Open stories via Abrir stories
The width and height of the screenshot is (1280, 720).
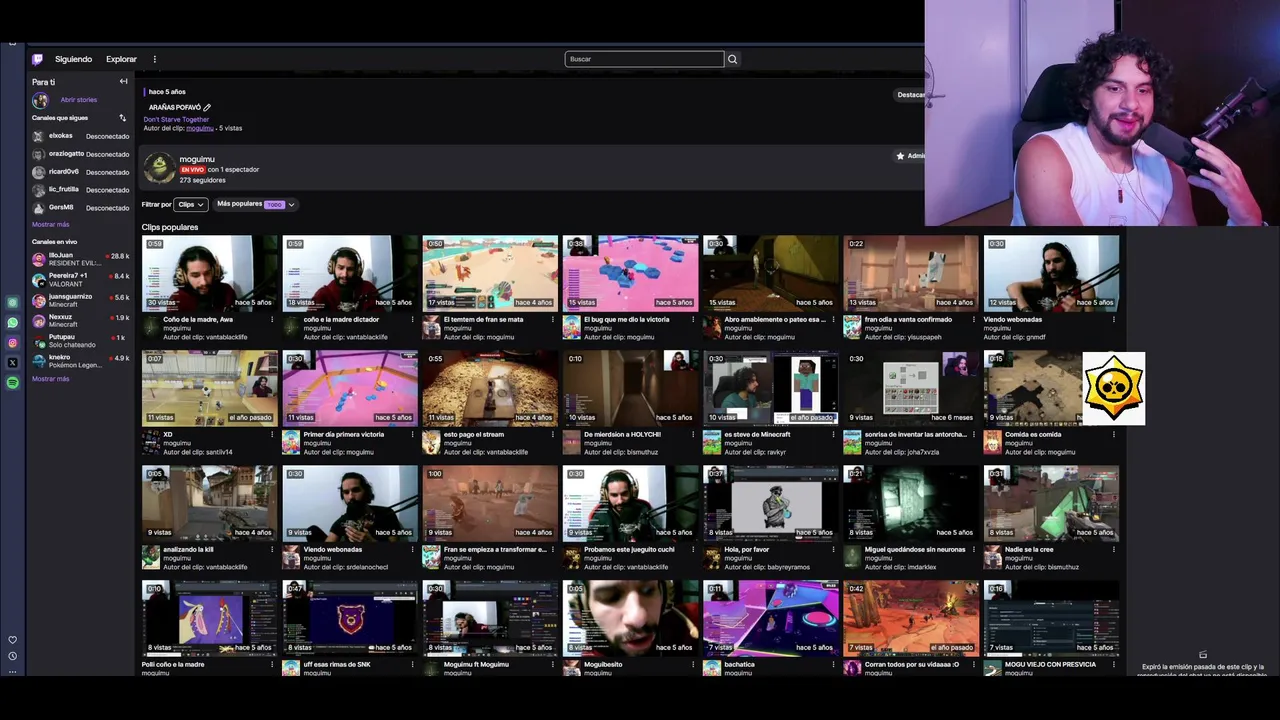point(78,100)
